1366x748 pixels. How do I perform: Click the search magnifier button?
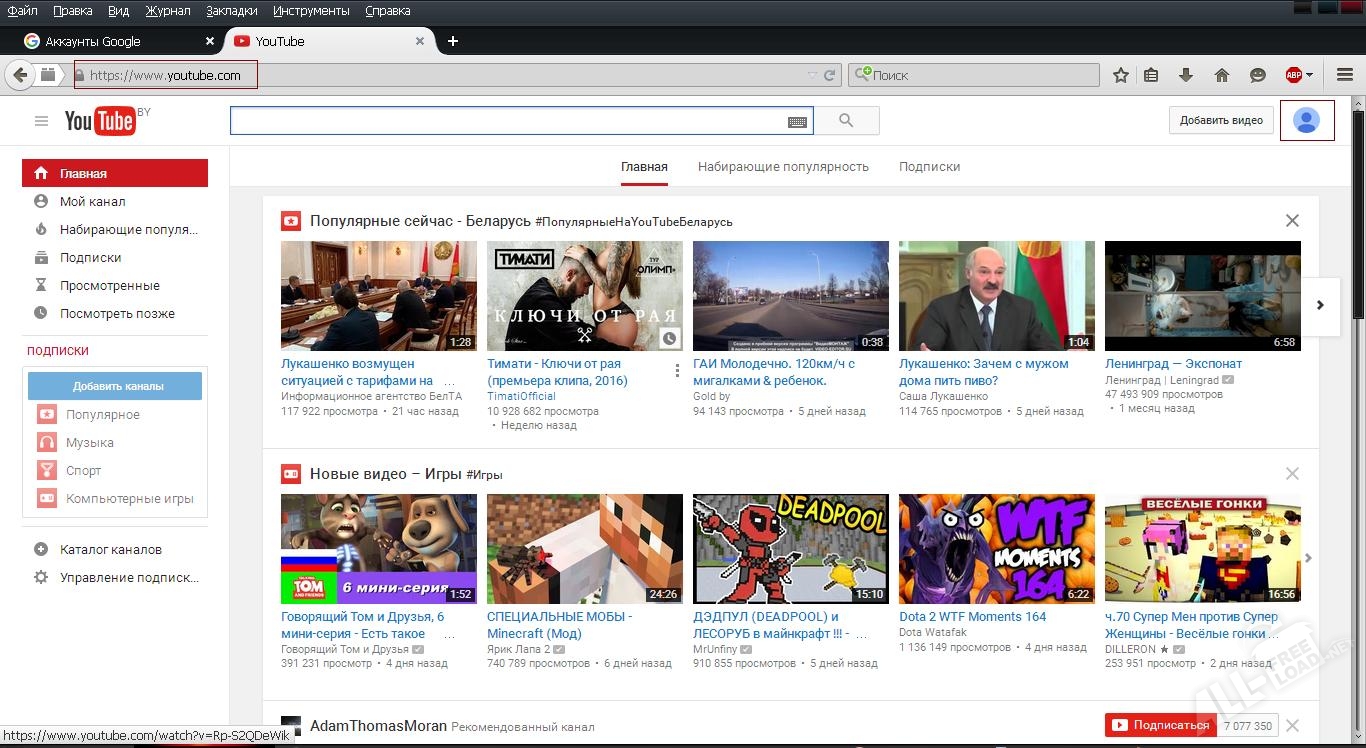[x=846, y=121]
